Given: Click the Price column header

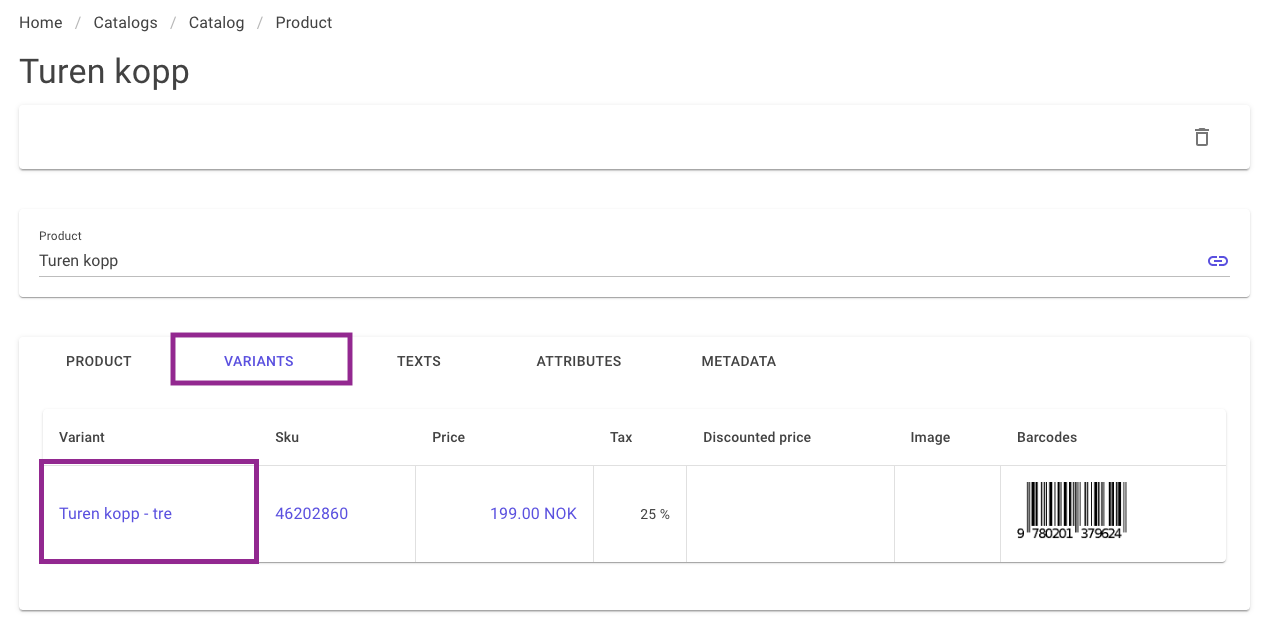Looking at the screenshot, I should (x=449, y=437).
